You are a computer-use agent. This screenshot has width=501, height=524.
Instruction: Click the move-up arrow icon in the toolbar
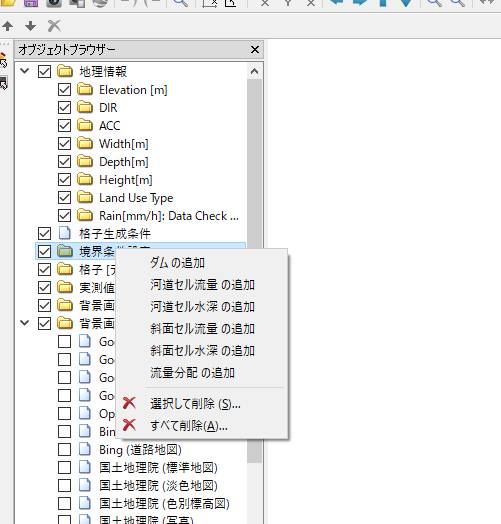(x=8, y=26)
